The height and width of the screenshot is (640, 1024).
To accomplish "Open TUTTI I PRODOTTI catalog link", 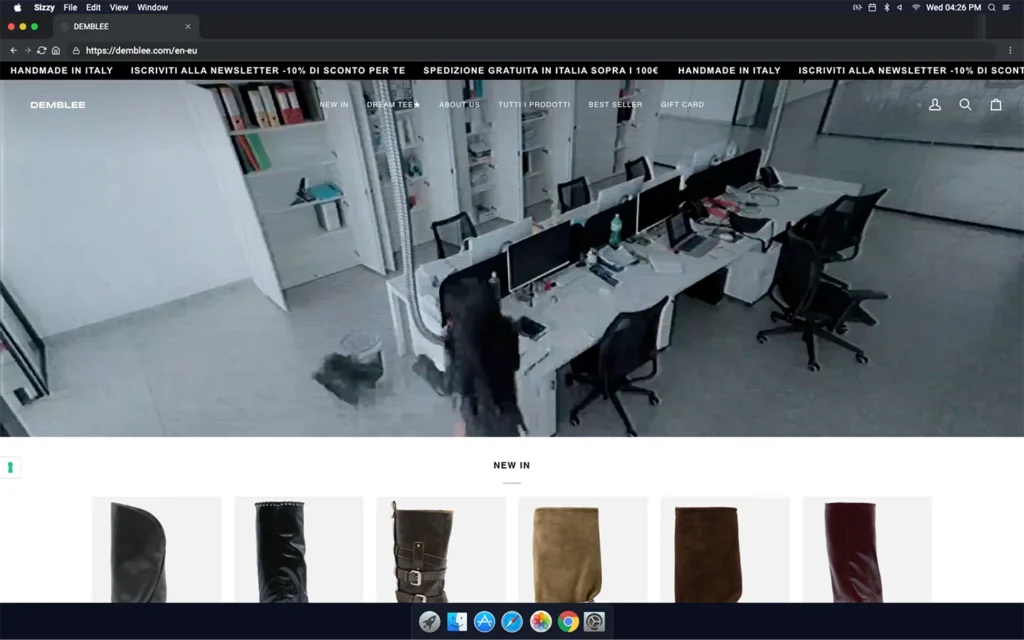I will click(534, 105).
